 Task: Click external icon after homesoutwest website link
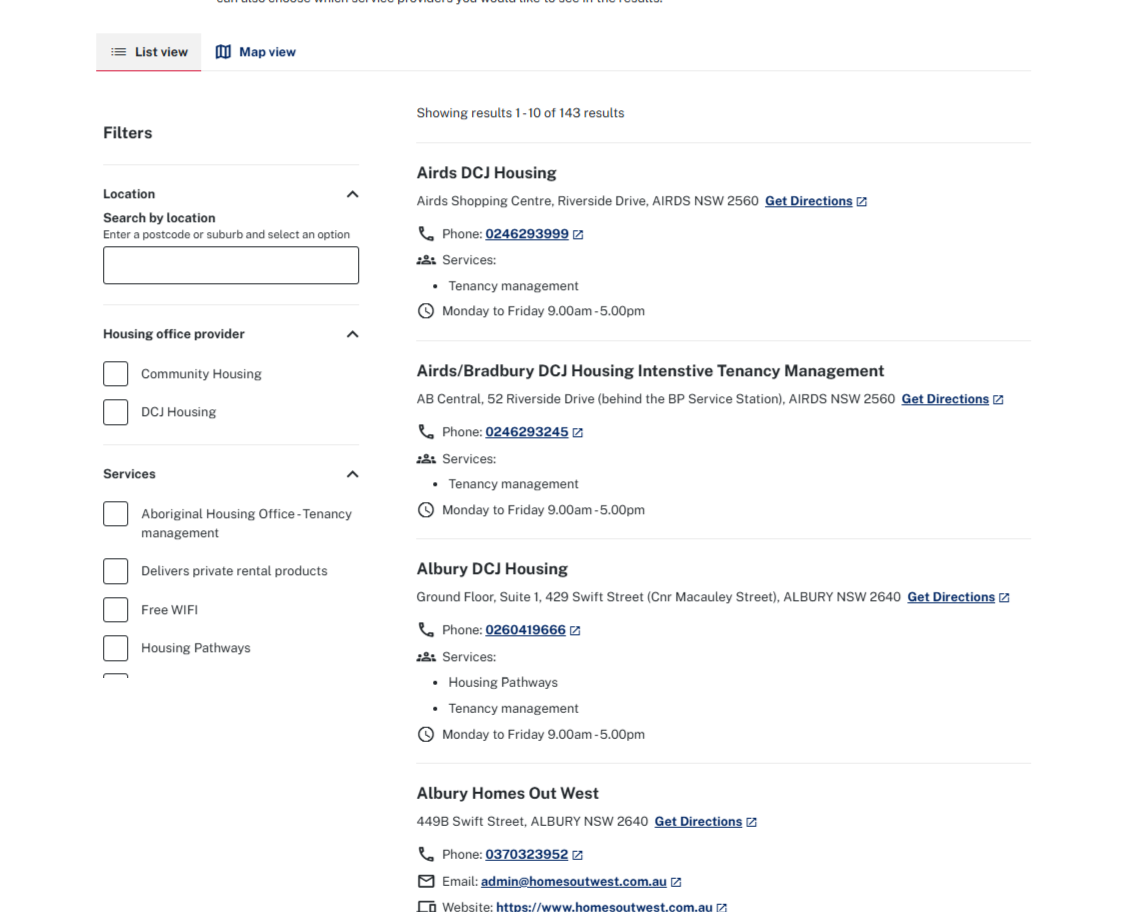coord(722,908)
